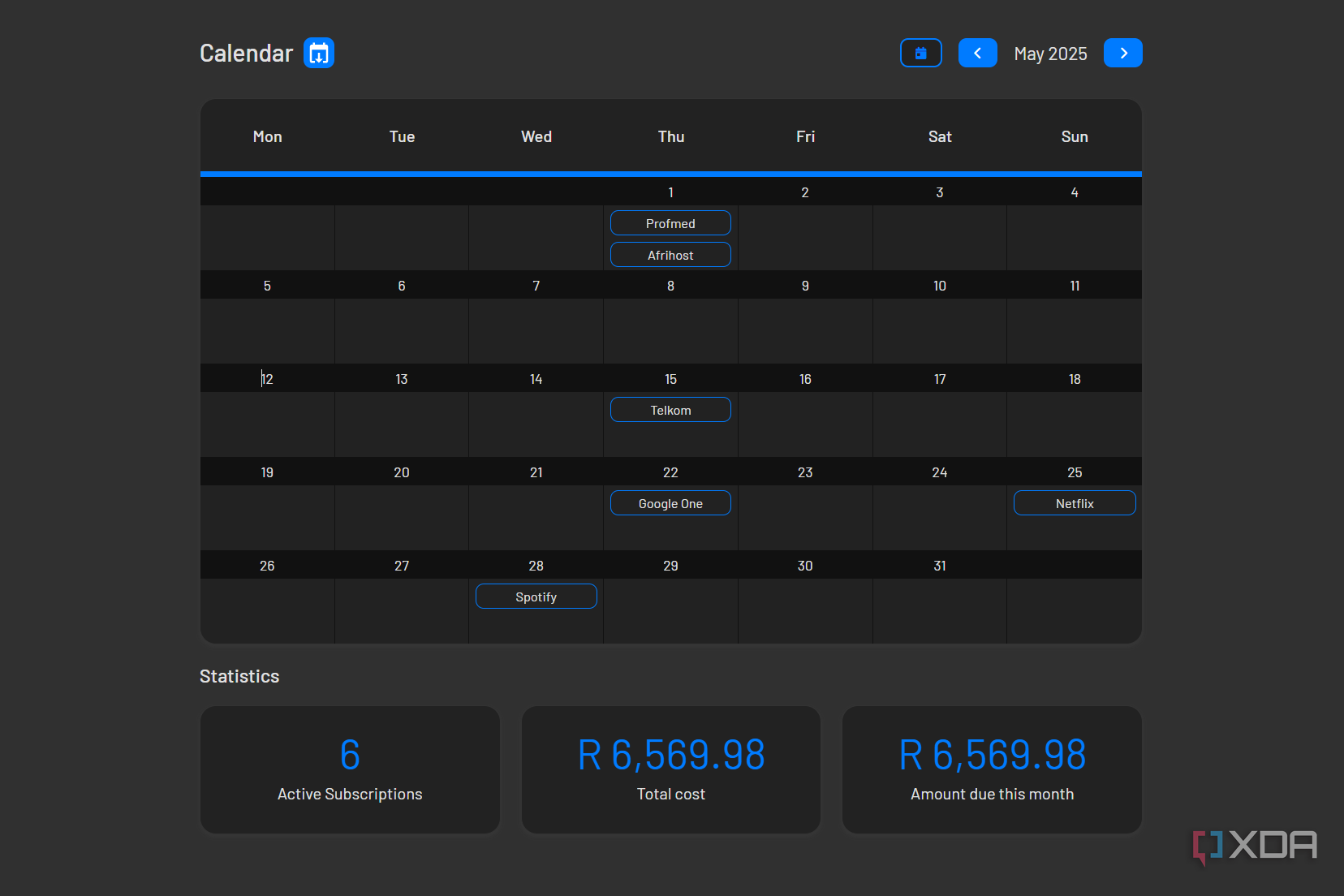
Task: Click the Total cost label
Action: [x=671, y=794]
